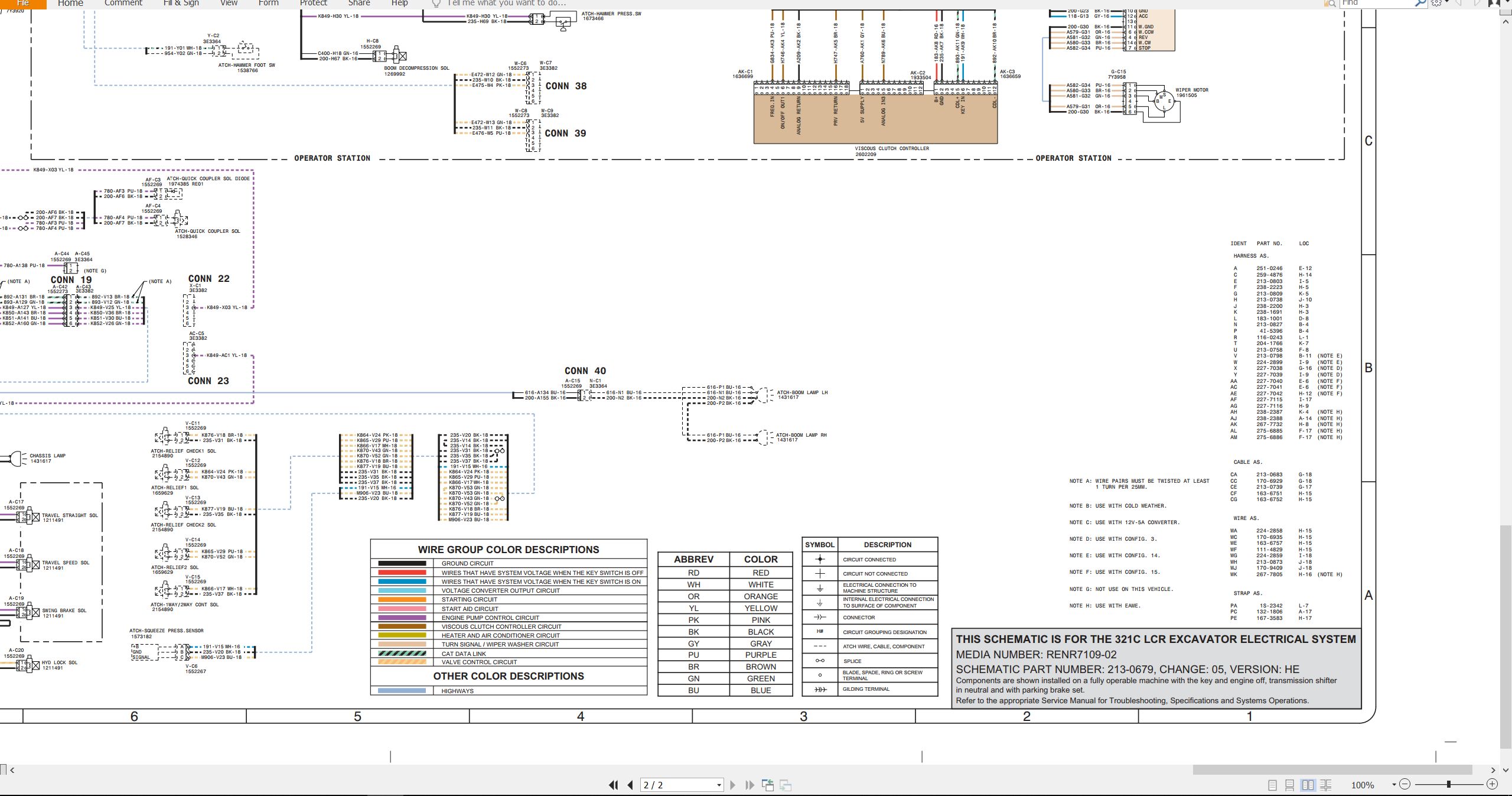Screen dimensions: 1512x796
Task: Click NOTE H: USE WITH EAME text
Action: point(1104,605)
